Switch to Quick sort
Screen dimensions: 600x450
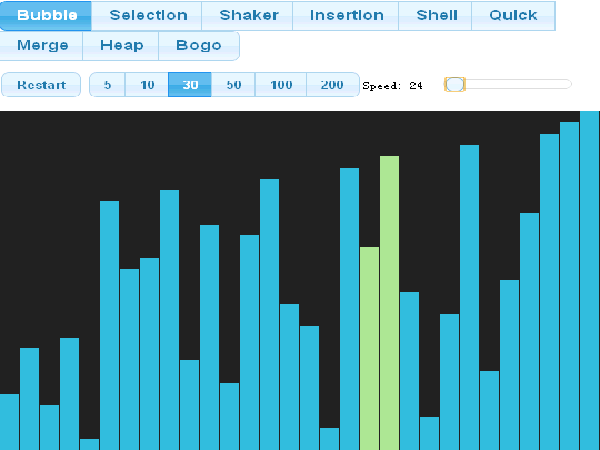(x=513, y=16)
